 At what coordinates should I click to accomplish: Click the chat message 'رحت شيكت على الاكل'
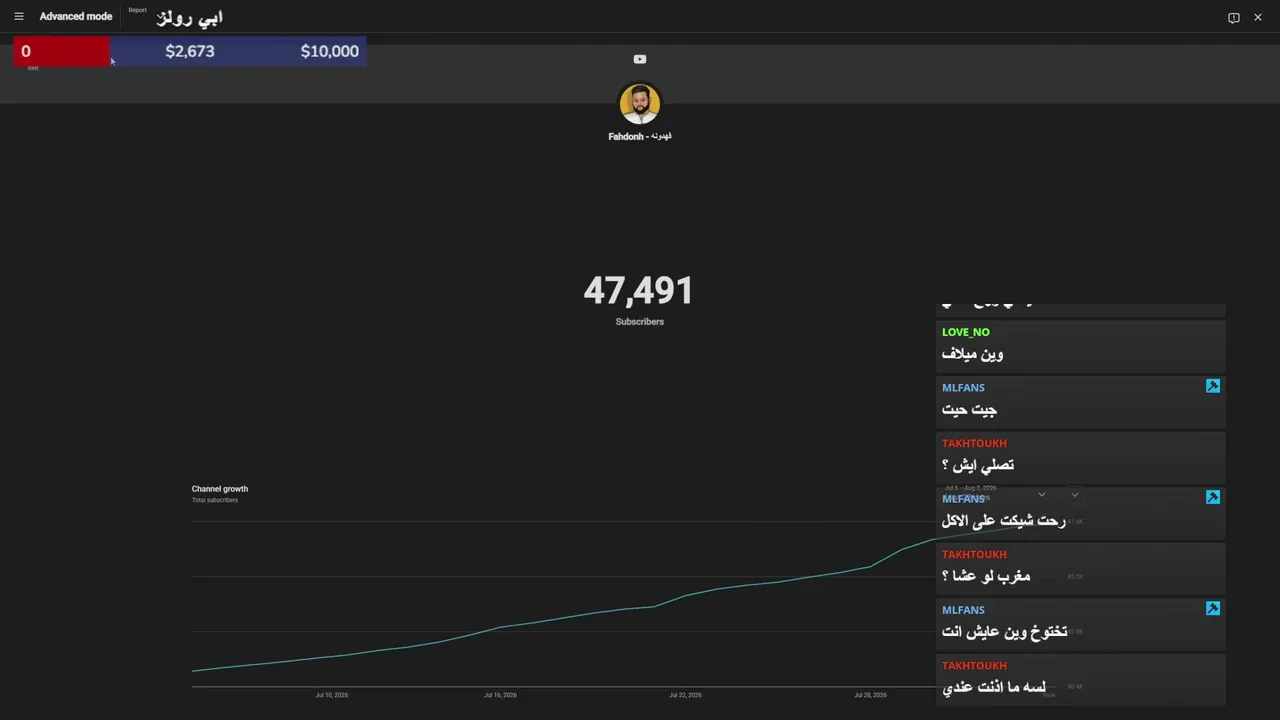click(1004, 521)
